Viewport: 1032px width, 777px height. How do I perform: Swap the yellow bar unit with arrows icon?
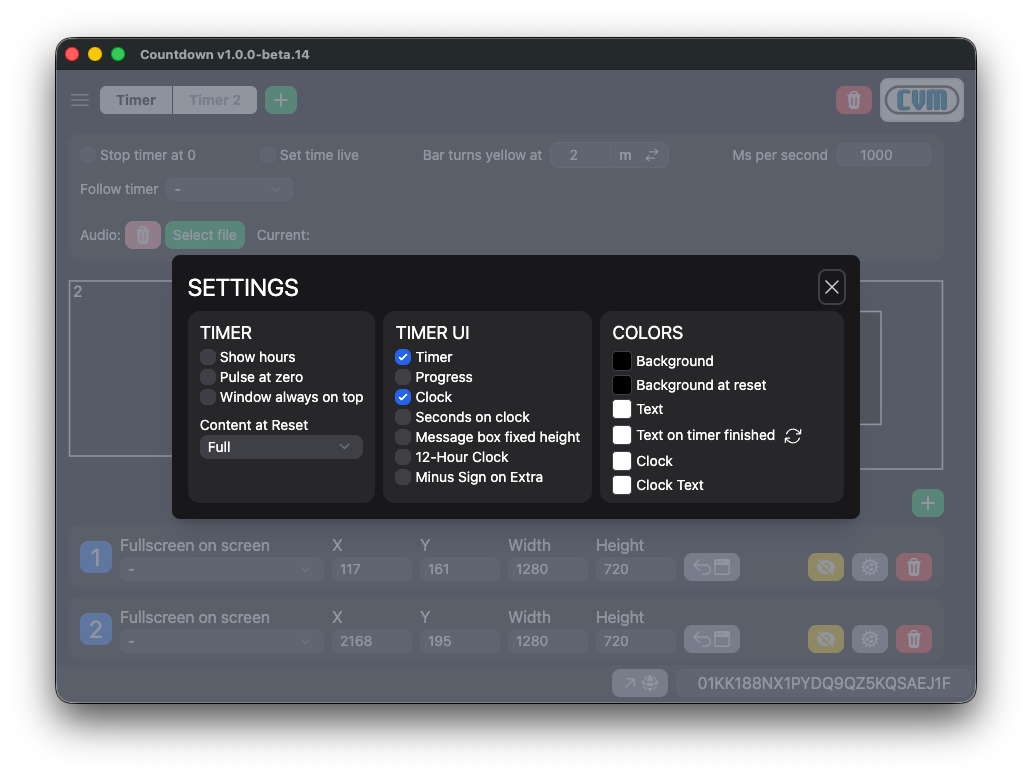pyautogui.click(x=652, y=155)
